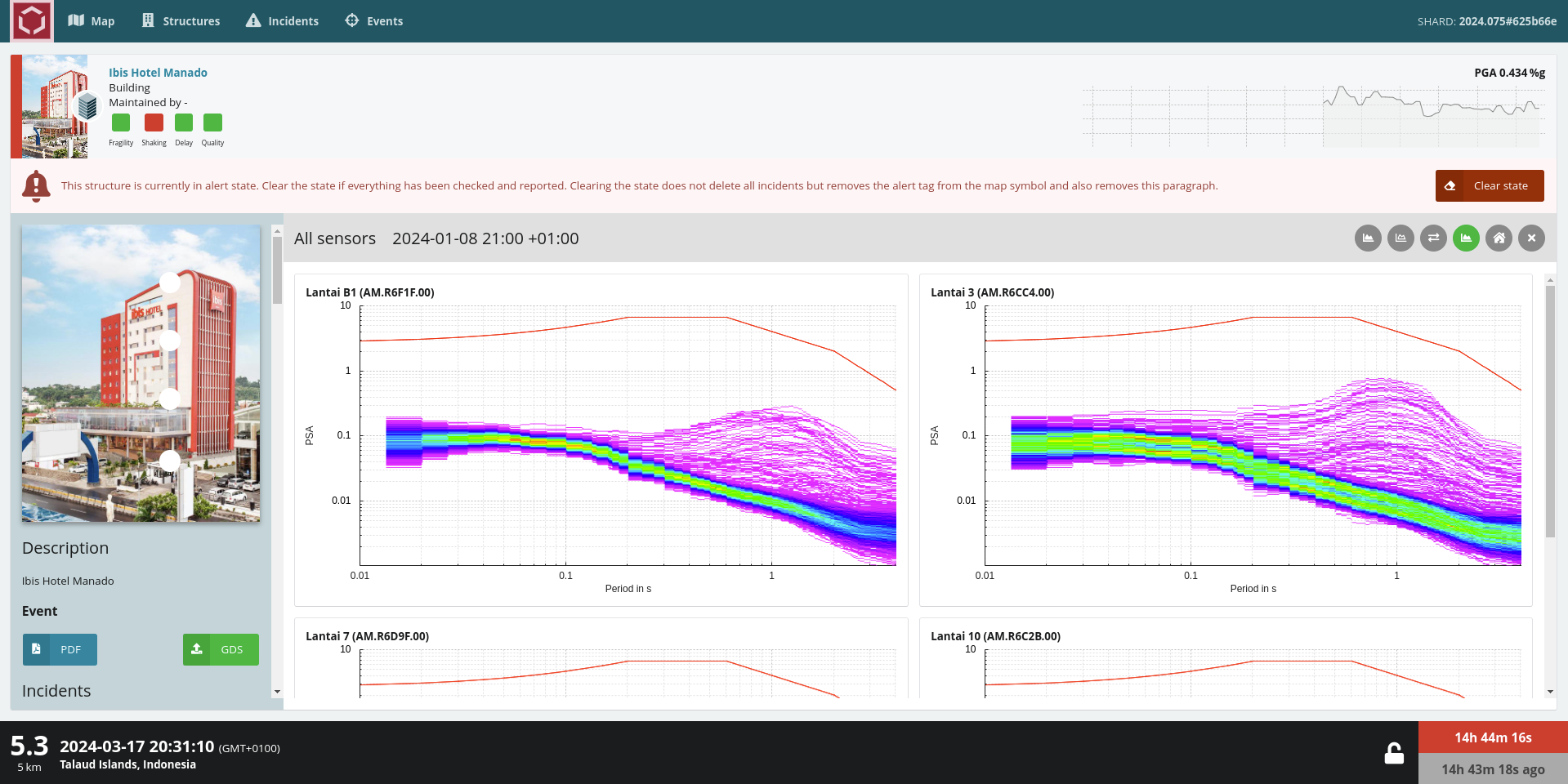Open the Map menu item
This screenshot has height=784, width=1568.
[92, 21]
